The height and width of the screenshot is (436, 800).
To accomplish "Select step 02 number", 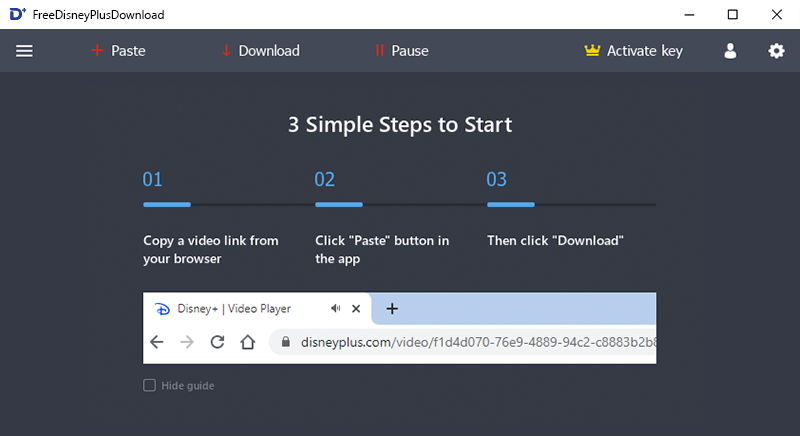I will coord(324,179).
